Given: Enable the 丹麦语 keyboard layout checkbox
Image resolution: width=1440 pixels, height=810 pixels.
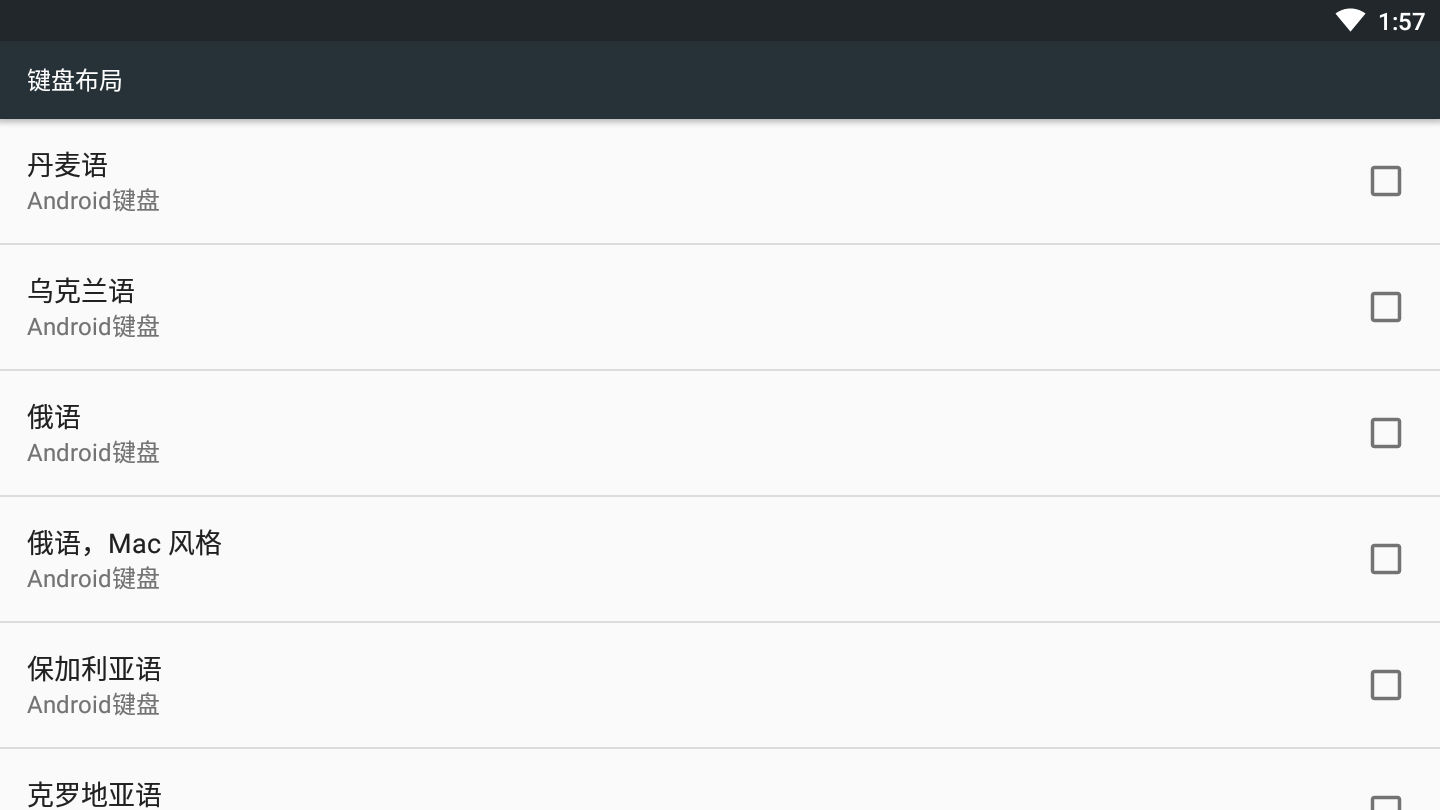Looking at the screenshot, I should click(1385, 181).
